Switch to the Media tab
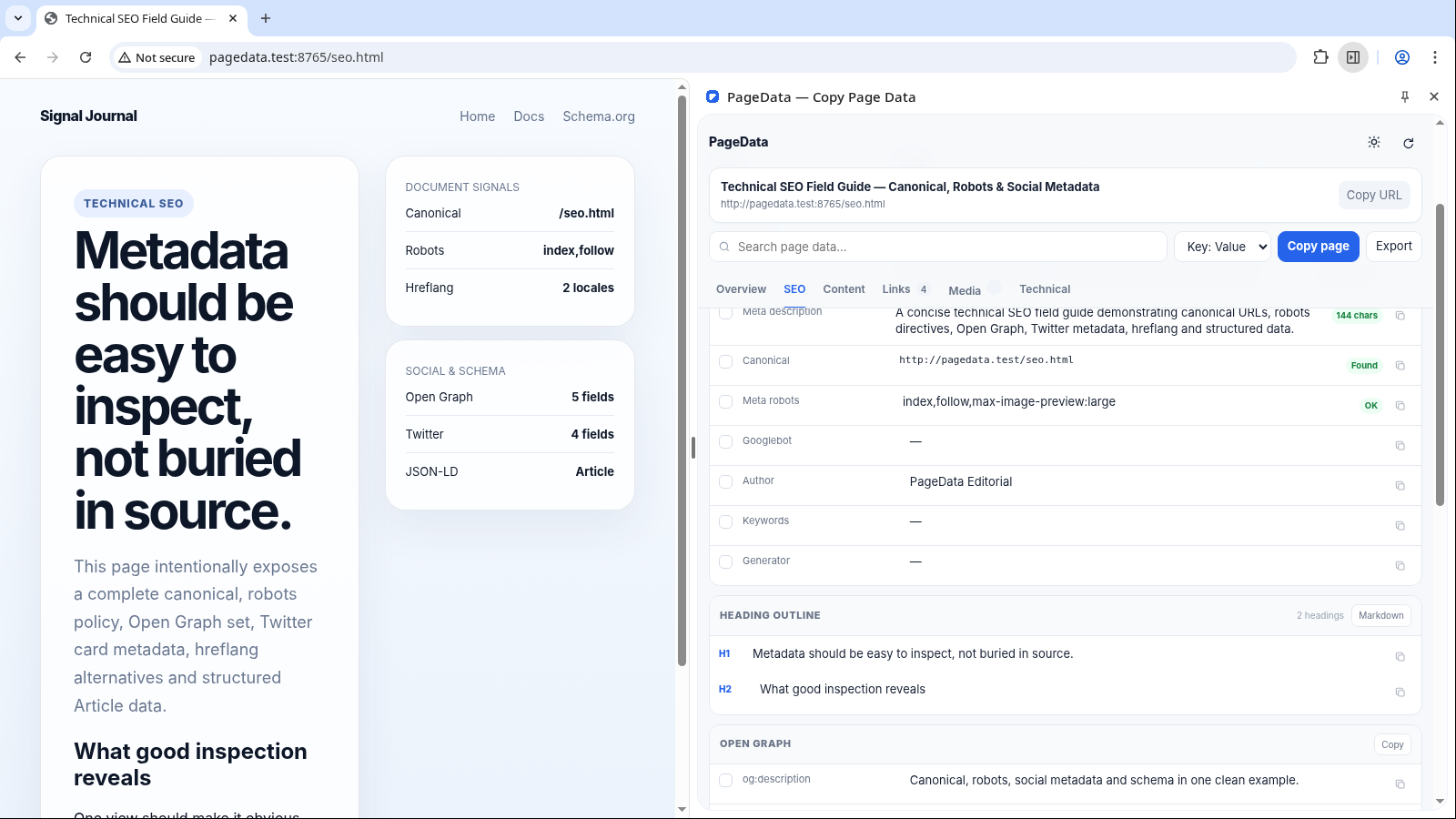Image resolution: width=1456 pixels, height=819 pixels. pos(974,290)
